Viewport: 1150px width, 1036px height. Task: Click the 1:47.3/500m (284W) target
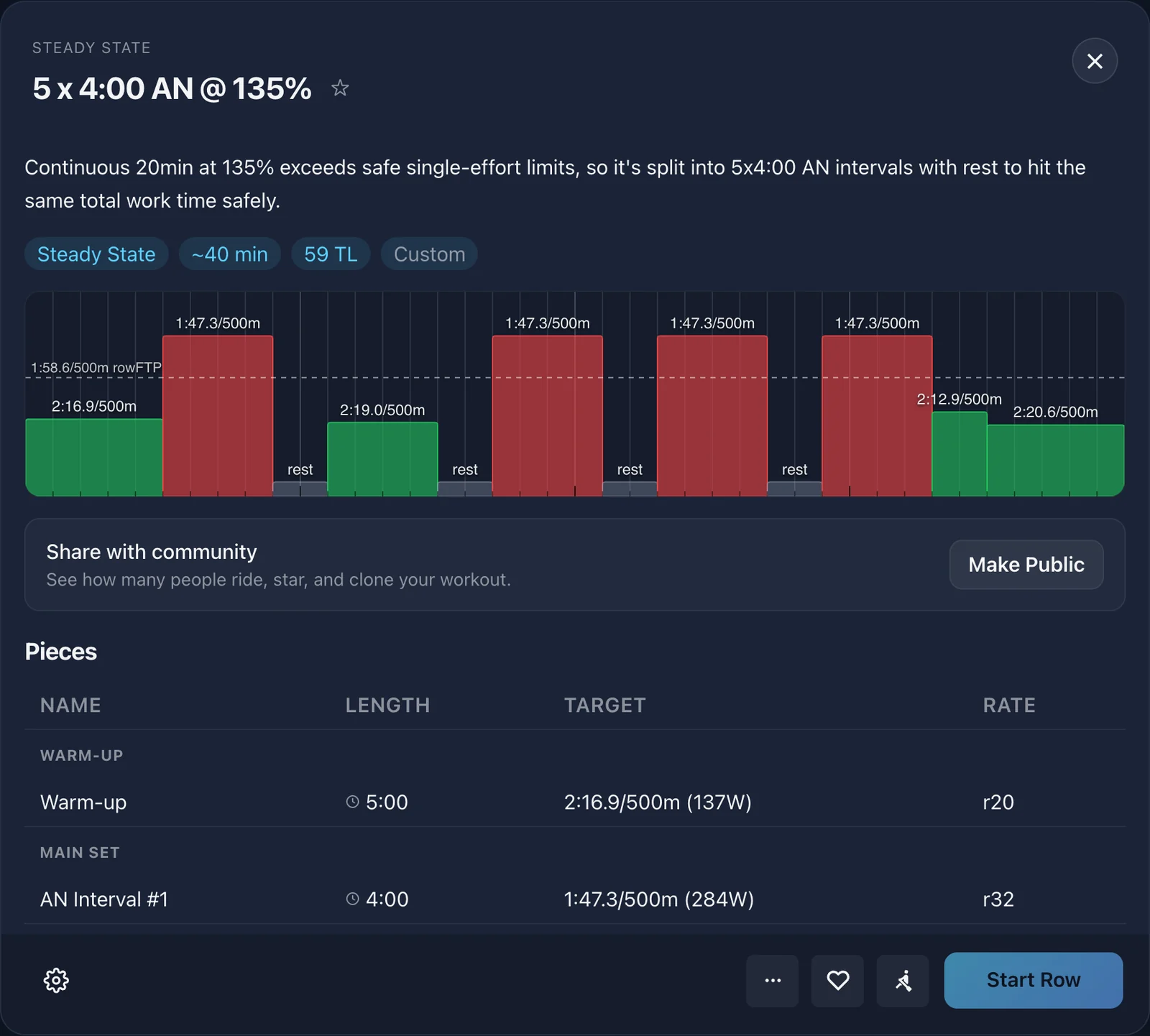click(x=659, y=899)
